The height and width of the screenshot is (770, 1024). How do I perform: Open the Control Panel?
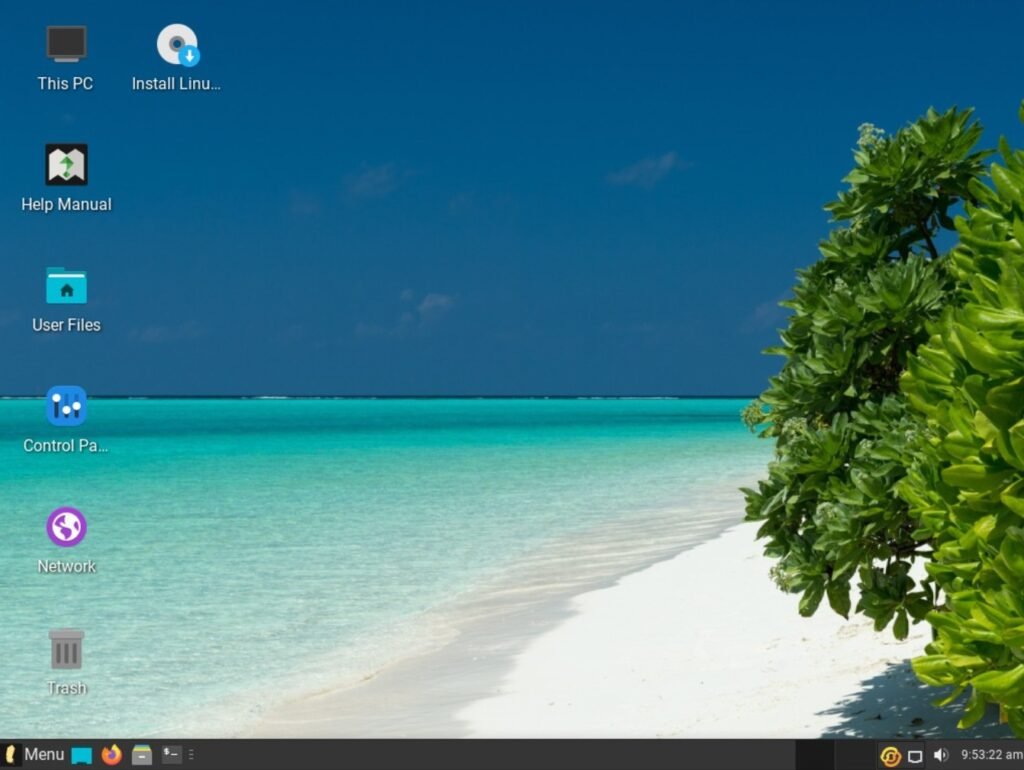65,408
